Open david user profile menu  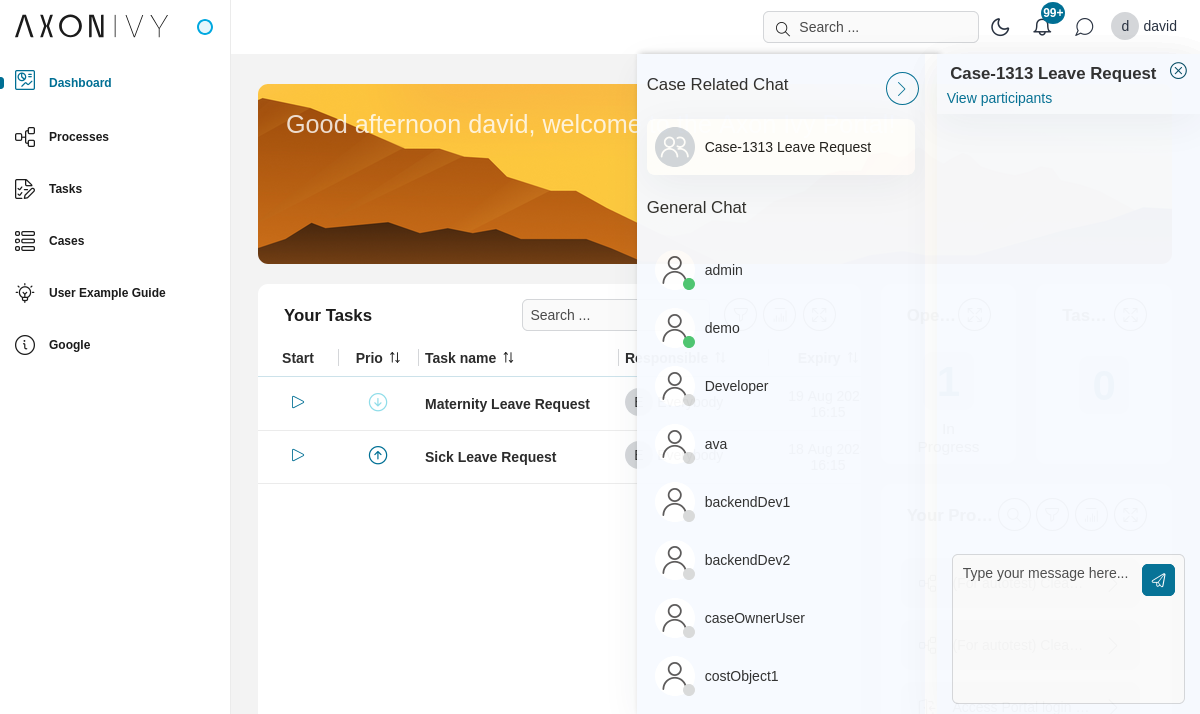click(x=1144, y=26)
